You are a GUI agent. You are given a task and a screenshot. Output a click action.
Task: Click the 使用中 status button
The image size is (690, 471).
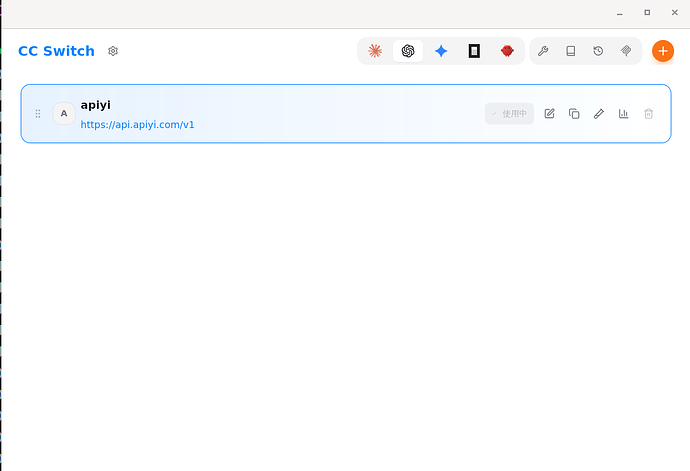(509, 114)
